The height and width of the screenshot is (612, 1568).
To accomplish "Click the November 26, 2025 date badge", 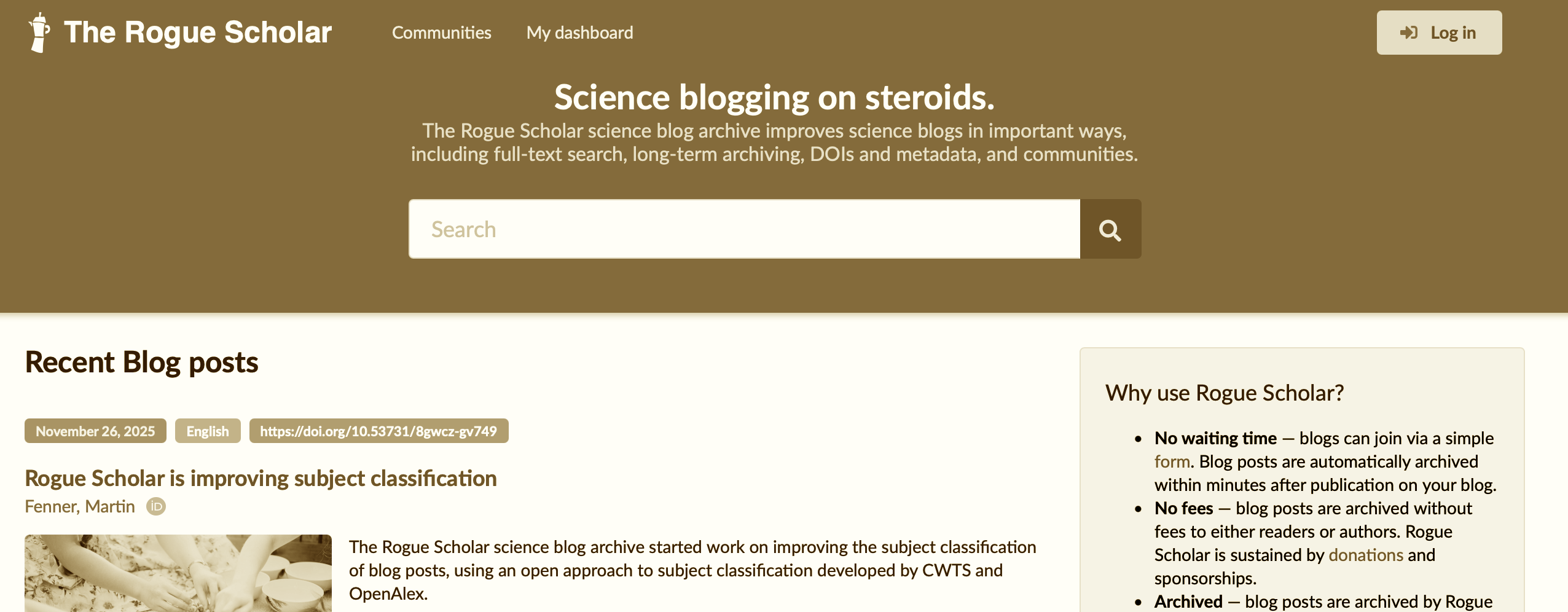I will 95,431.
